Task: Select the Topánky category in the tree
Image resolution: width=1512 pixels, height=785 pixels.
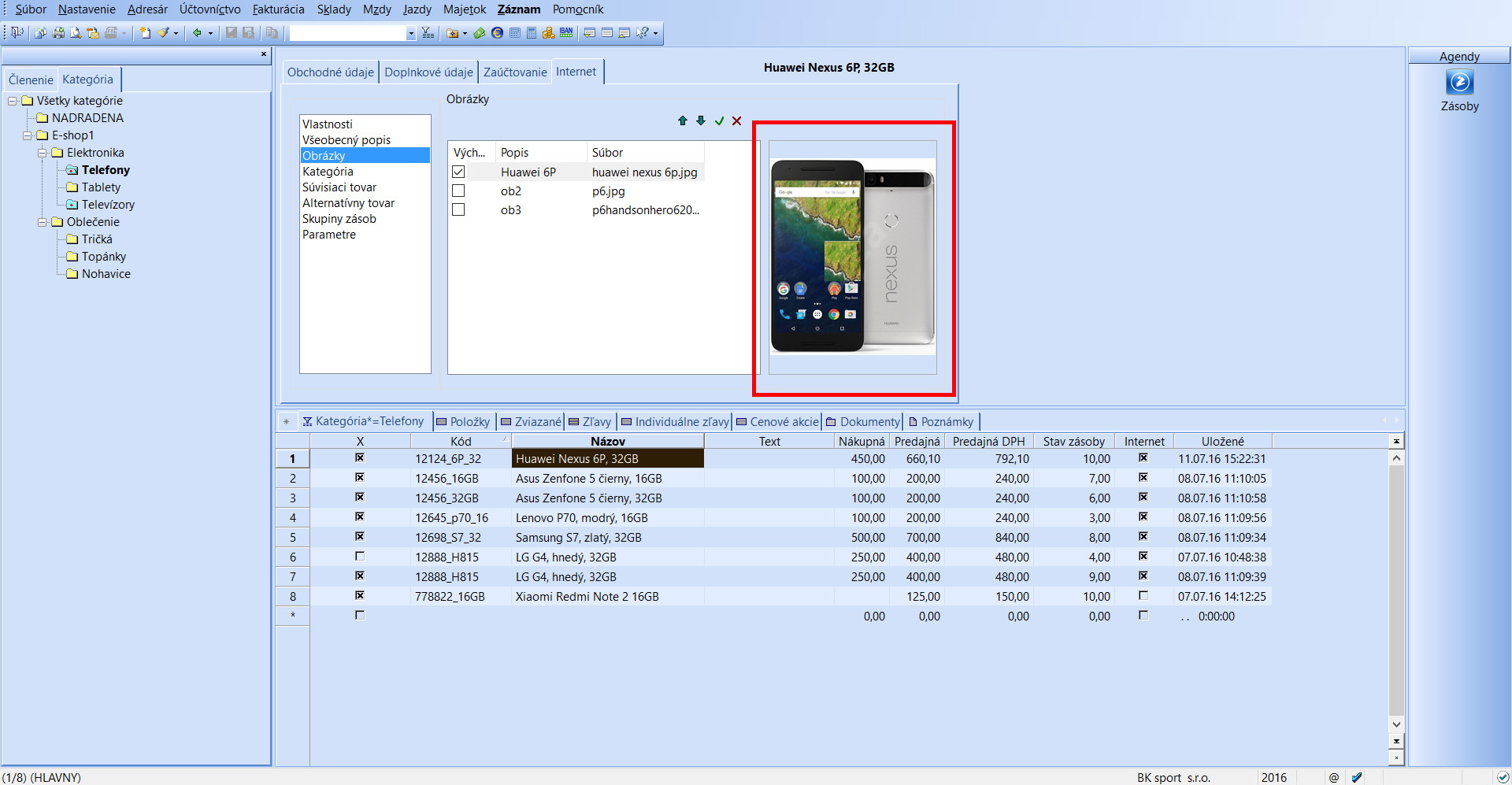Action: coord(103,257)
